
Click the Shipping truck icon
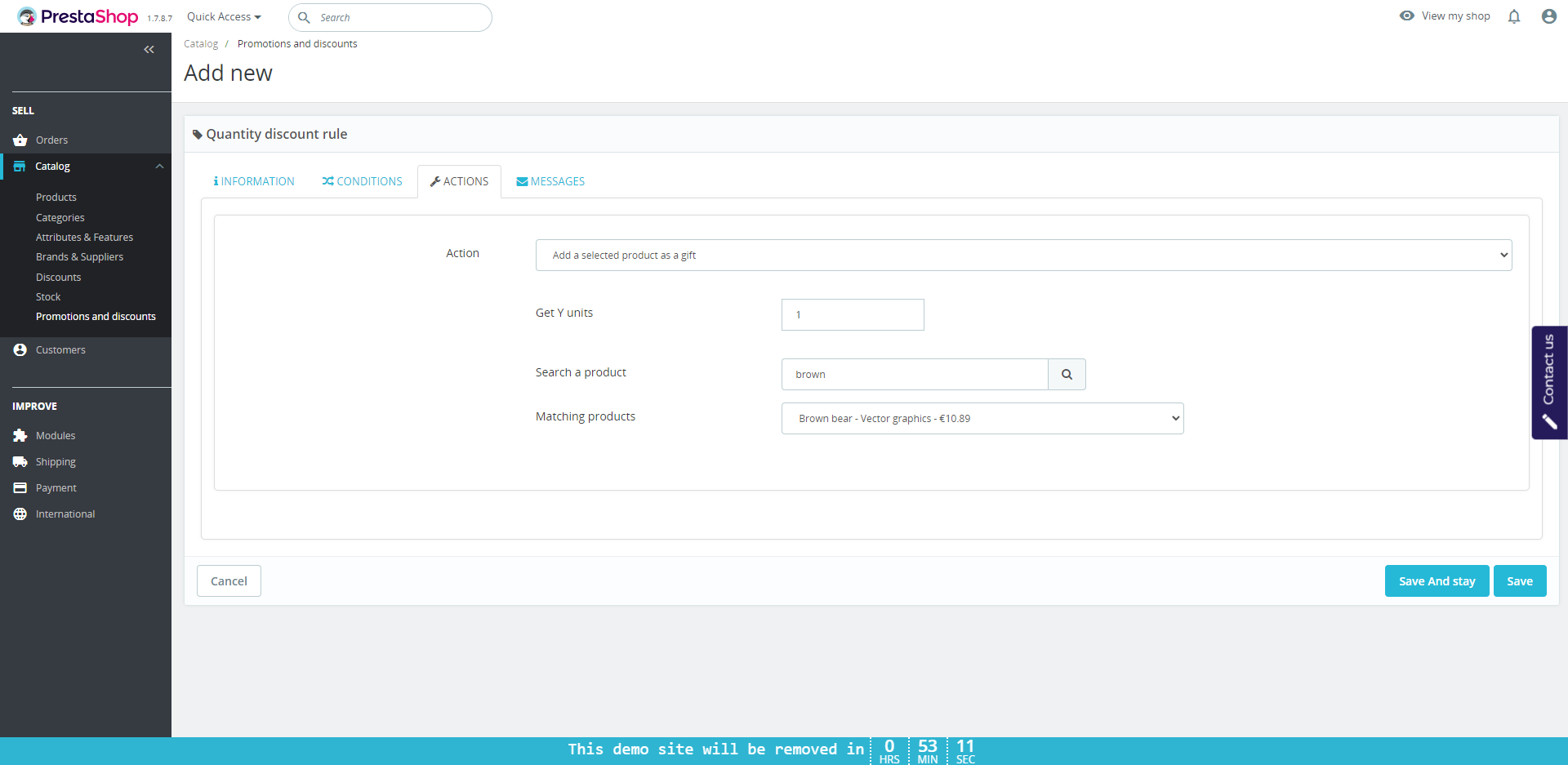(x=20, y=462)
